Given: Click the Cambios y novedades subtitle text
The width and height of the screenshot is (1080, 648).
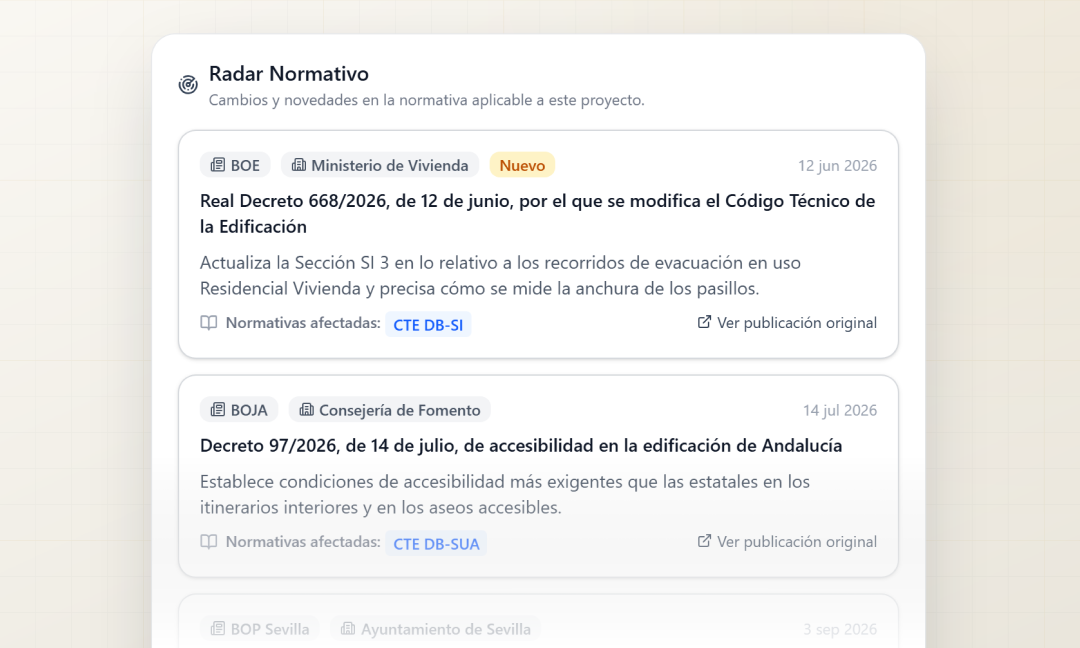Looking at the screenshot, I should click(426, 100).
